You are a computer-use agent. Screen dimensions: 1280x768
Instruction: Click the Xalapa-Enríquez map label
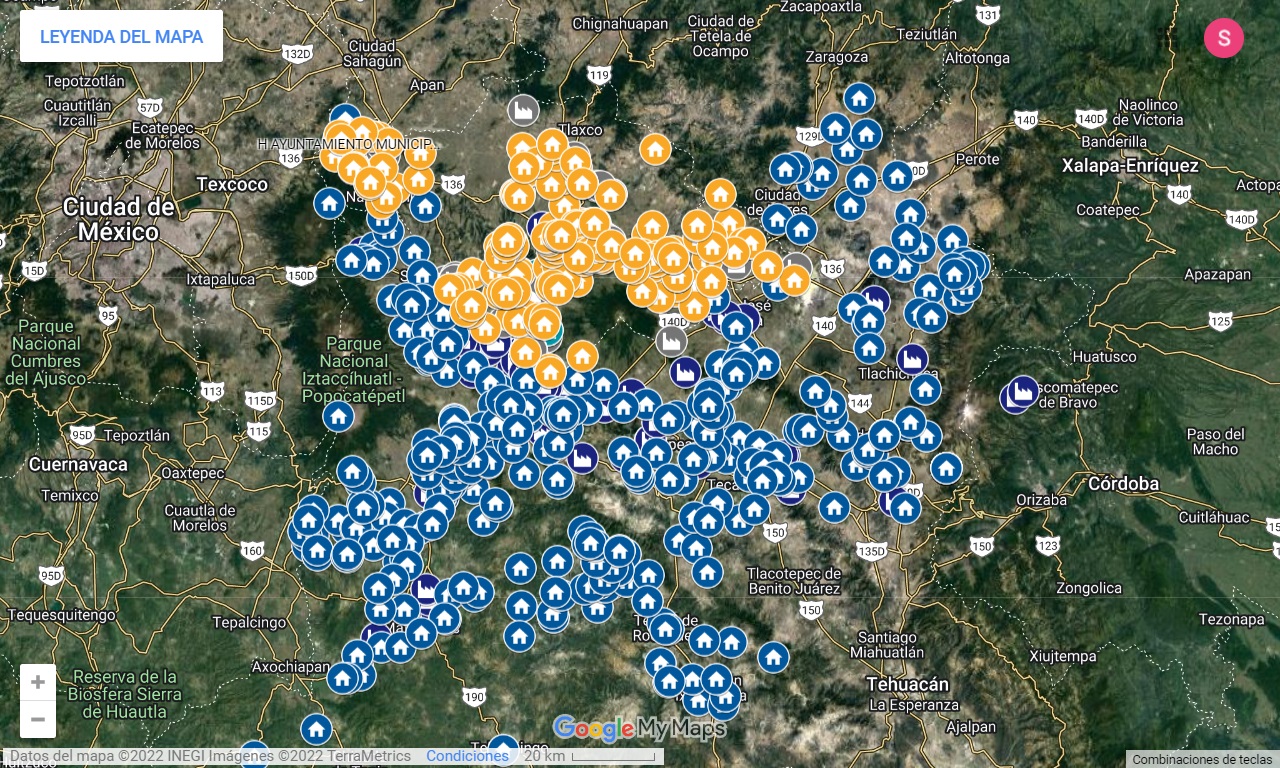pos(1130,165)
